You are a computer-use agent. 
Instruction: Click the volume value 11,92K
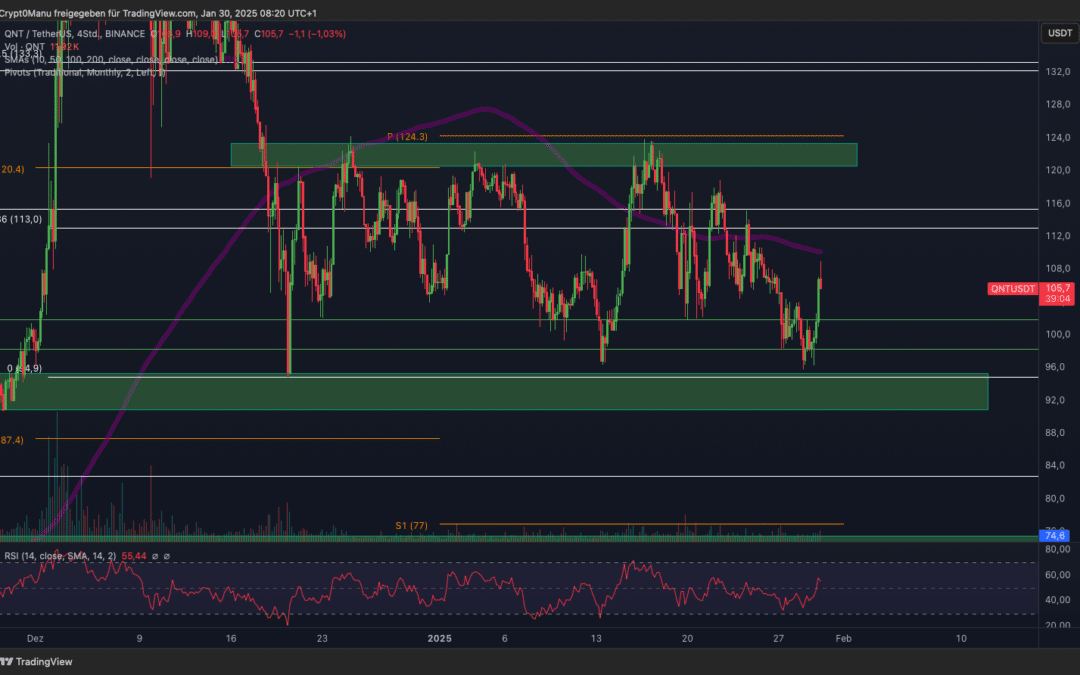[65, 47]
